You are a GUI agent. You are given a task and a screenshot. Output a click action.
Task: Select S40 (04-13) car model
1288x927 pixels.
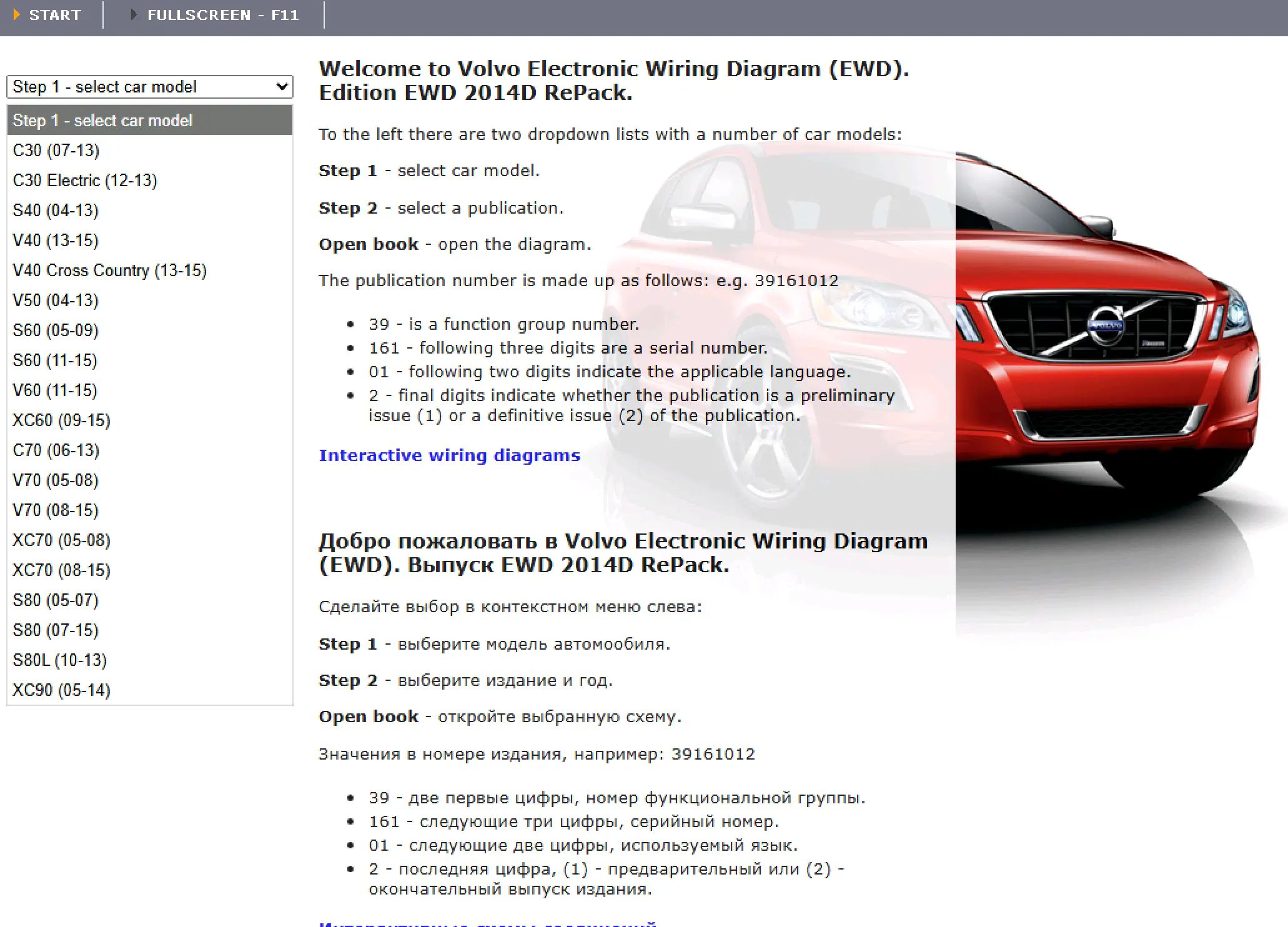56,211
